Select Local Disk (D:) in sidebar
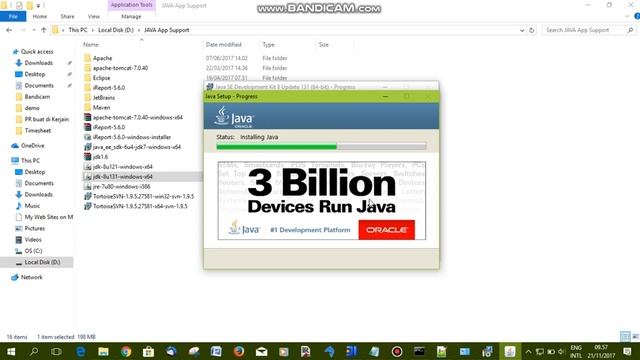The width and height of the screenshot is (640, 360). [42, 262]
